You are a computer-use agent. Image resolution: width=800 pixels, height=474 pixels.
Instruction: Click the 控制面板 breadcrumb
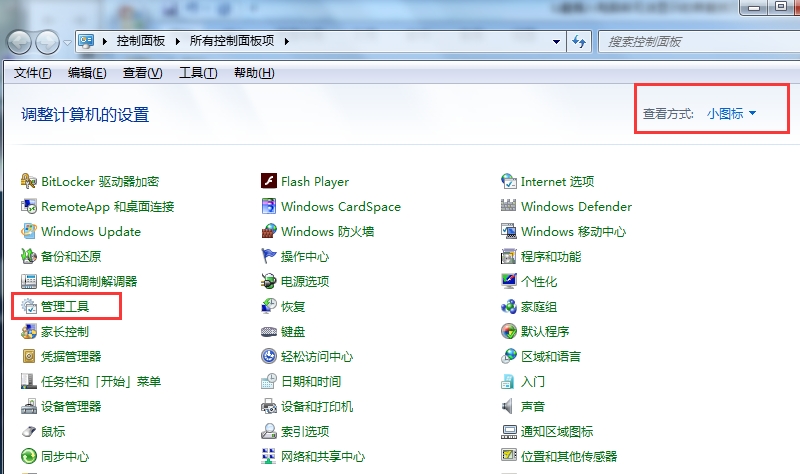[x=140, y=41]
